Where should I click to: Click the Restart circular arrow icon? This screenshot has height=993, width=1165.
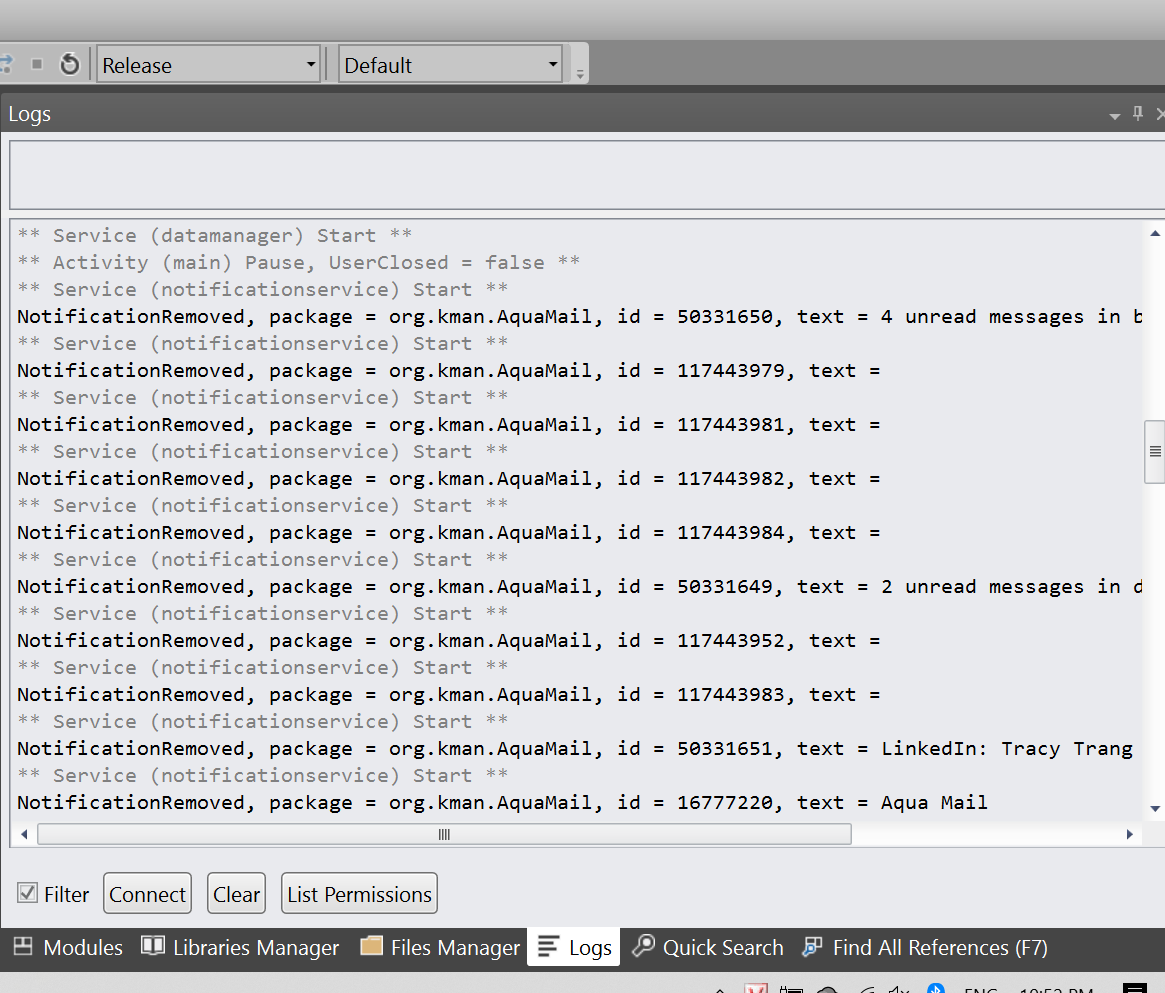pyautogui.click(x=70, y=65)
